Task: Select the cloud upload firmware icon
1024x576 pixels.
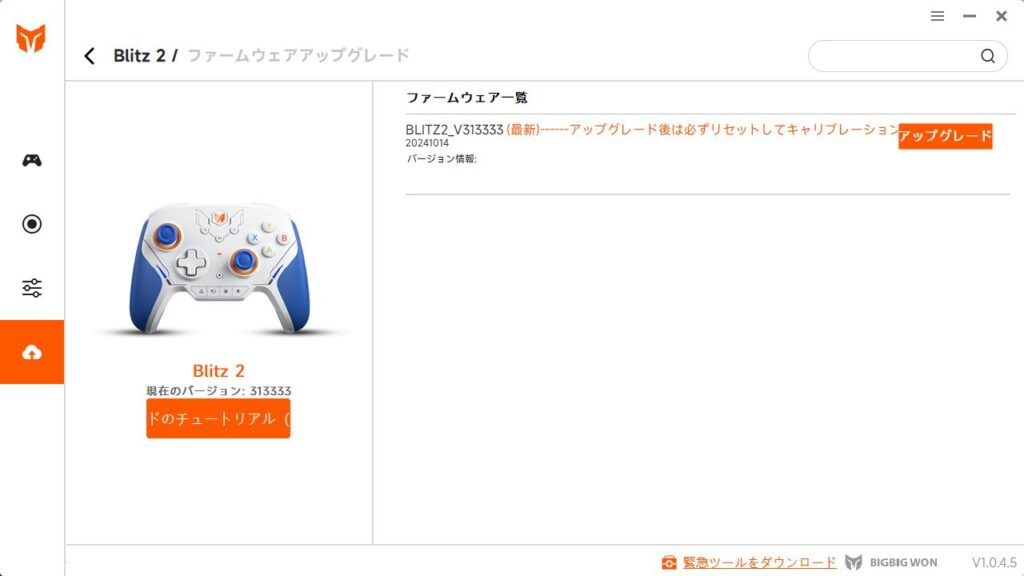Action: 31,352
